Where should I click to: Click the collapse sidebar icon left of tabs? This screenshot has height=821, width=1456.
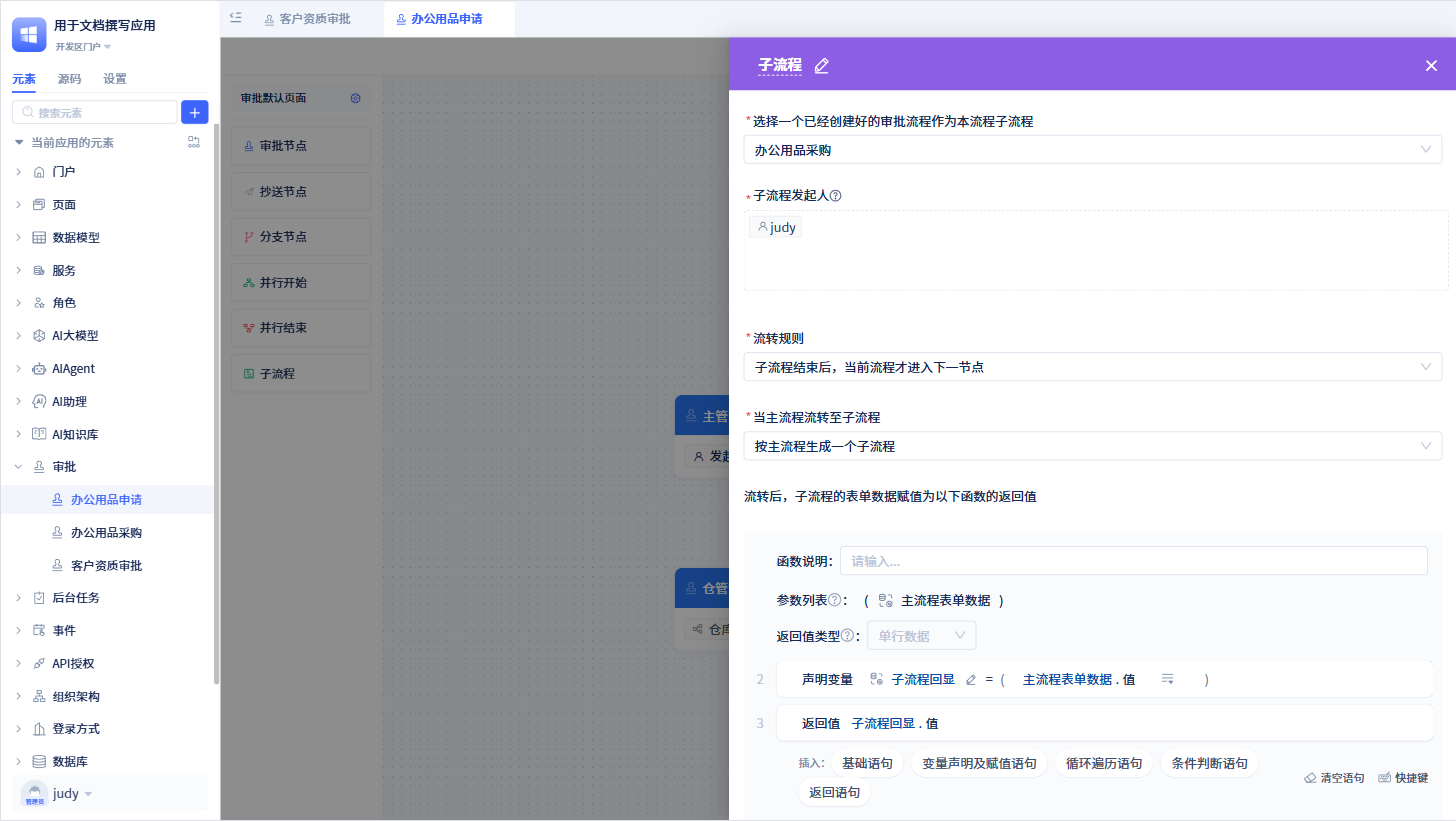[236, 17]
